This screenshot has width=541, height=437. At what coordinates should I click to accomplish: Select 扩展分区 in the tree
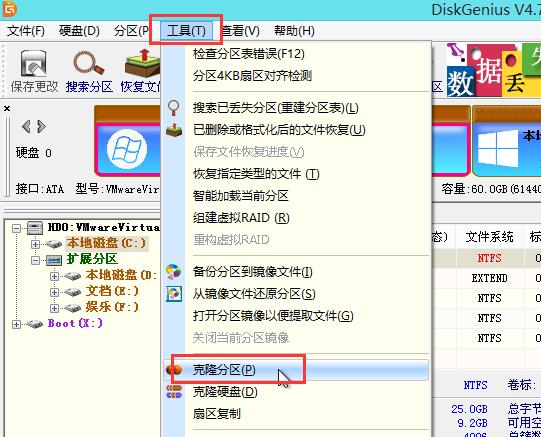(92, 259)
